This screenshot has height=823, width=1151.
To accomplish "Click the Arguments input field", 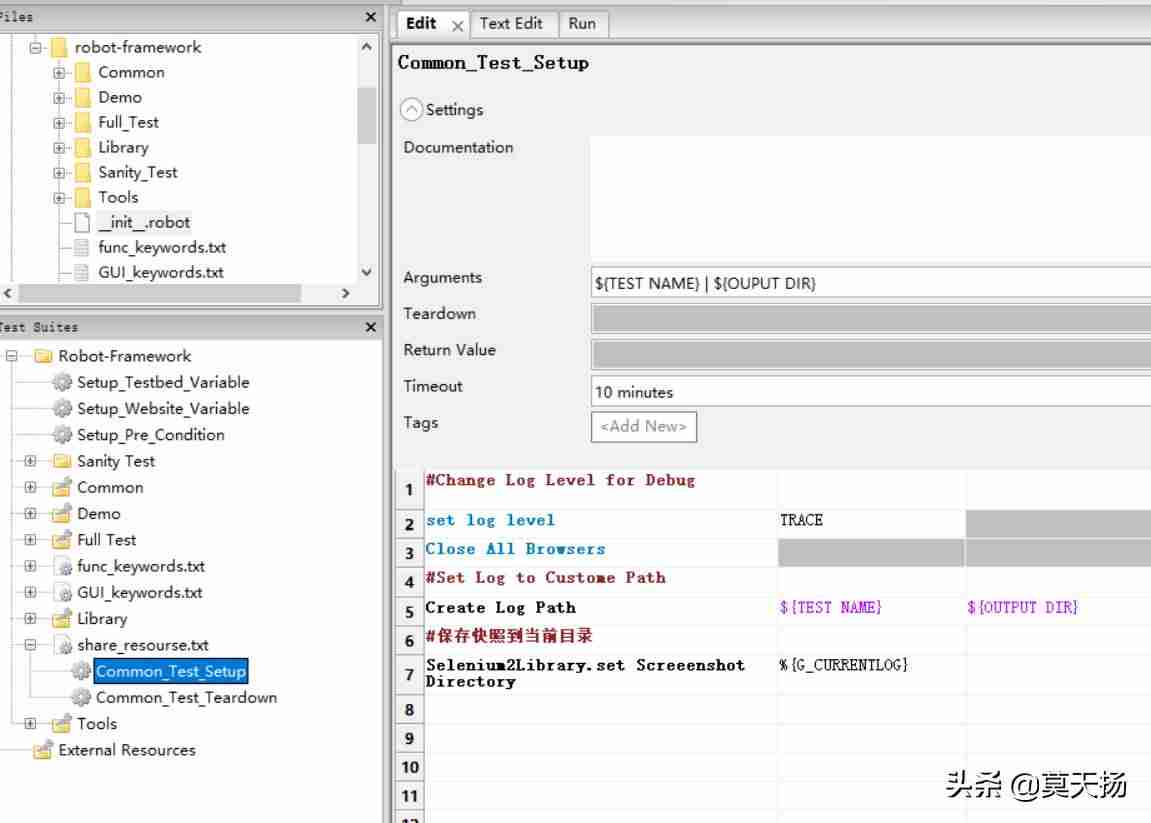I will tap(871, 283).
